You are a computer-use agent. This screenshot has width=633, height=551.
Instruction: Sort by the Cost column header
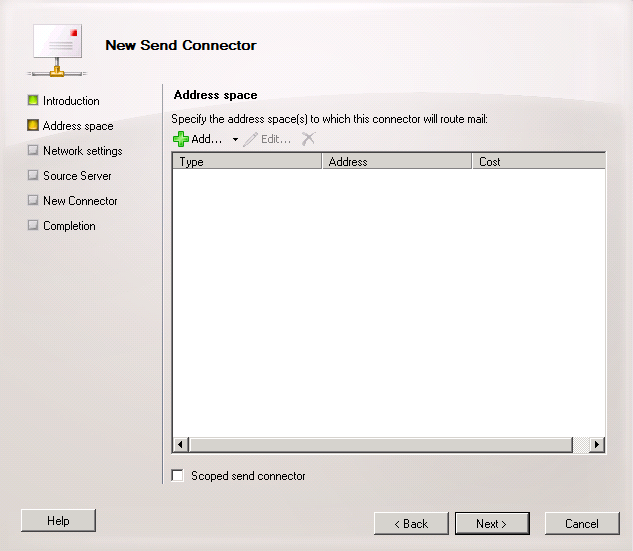point(539,161)
